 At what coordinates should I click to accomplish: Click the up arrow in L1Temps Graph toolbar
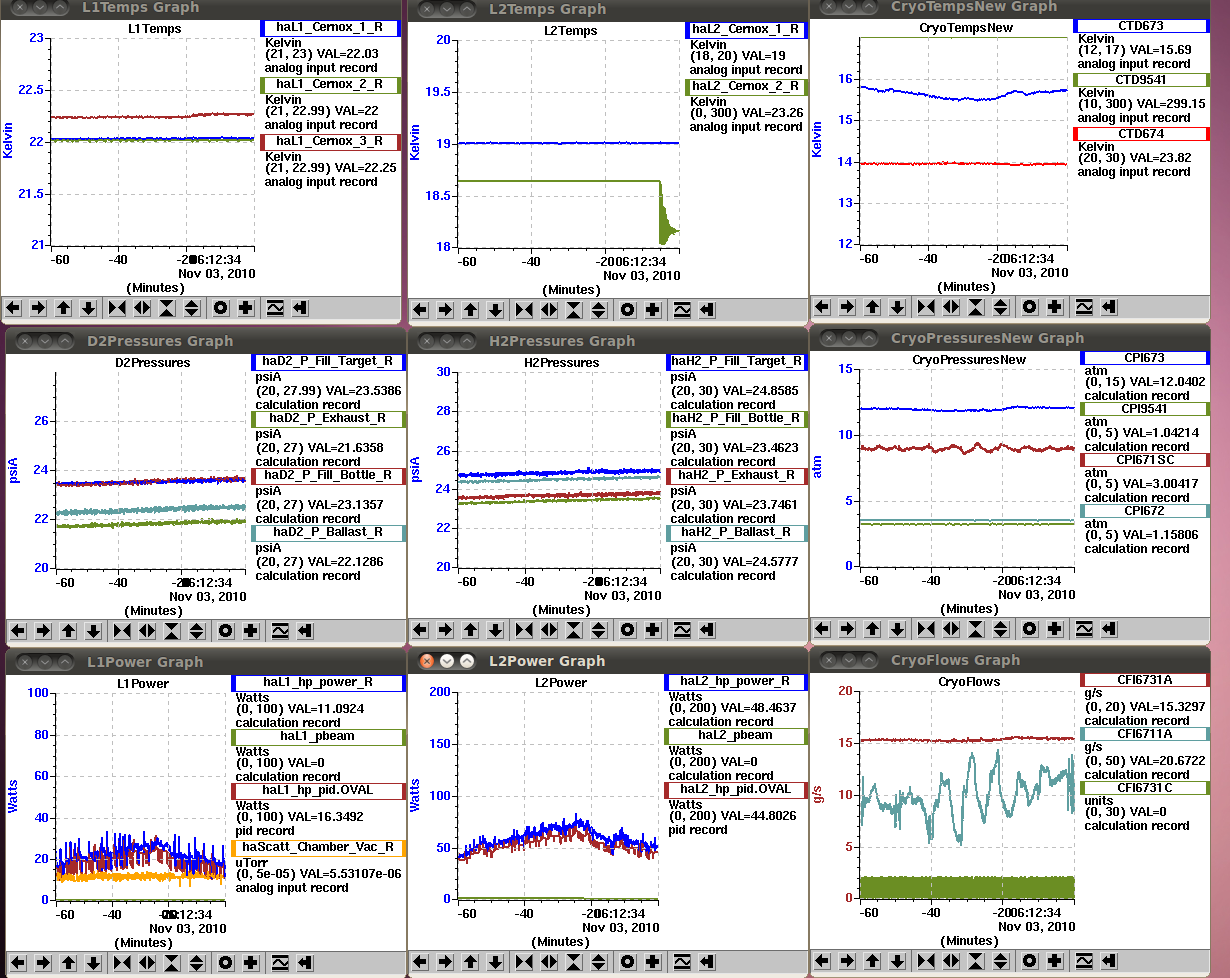pyautogui.click(x=64, y=309)
